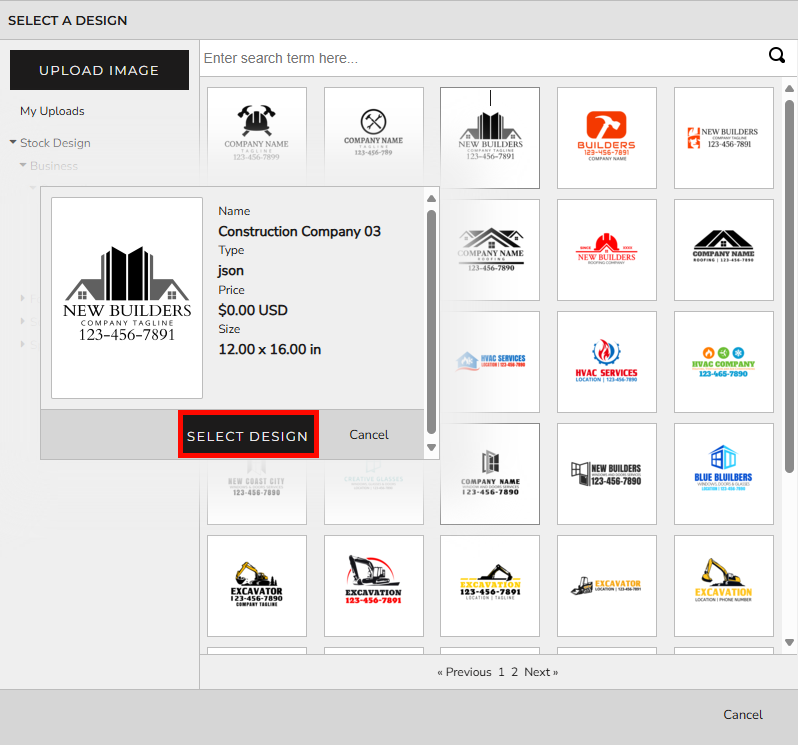
Task: Choose the red flame HVAC Services logo
Action: click(x=606, y=361)
